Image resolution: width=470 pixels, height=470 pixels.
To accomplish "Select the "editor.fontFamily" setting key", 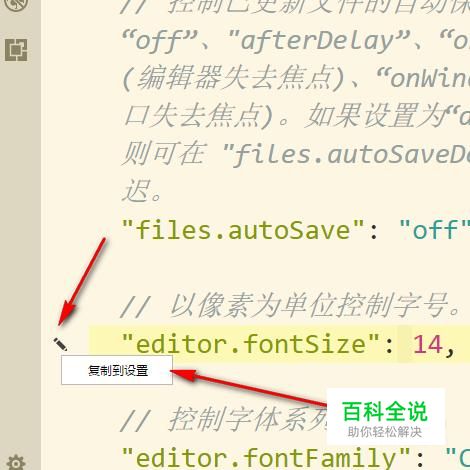I will (x=266, y=458).
